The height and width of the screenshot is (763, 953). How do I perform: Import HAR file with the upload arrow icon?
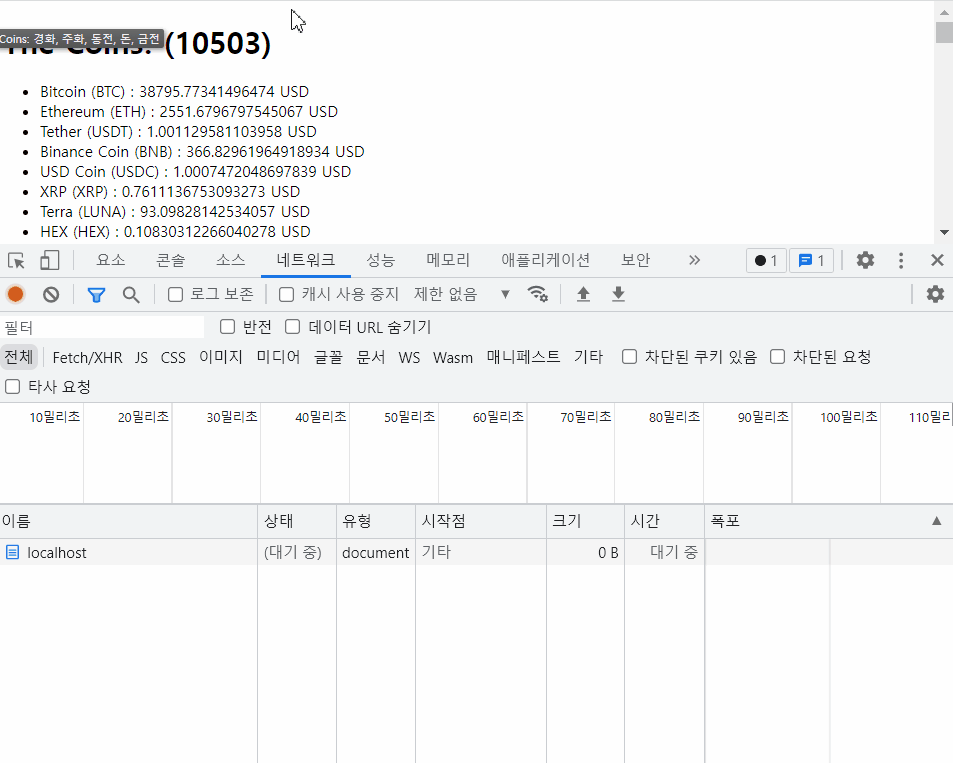coord(583,294)
